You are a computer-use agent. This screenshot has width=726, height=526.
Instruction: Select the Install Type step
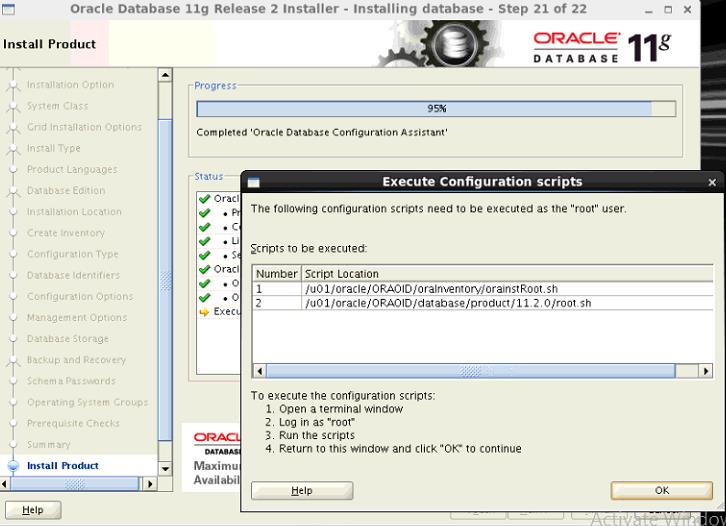point(54,148)
